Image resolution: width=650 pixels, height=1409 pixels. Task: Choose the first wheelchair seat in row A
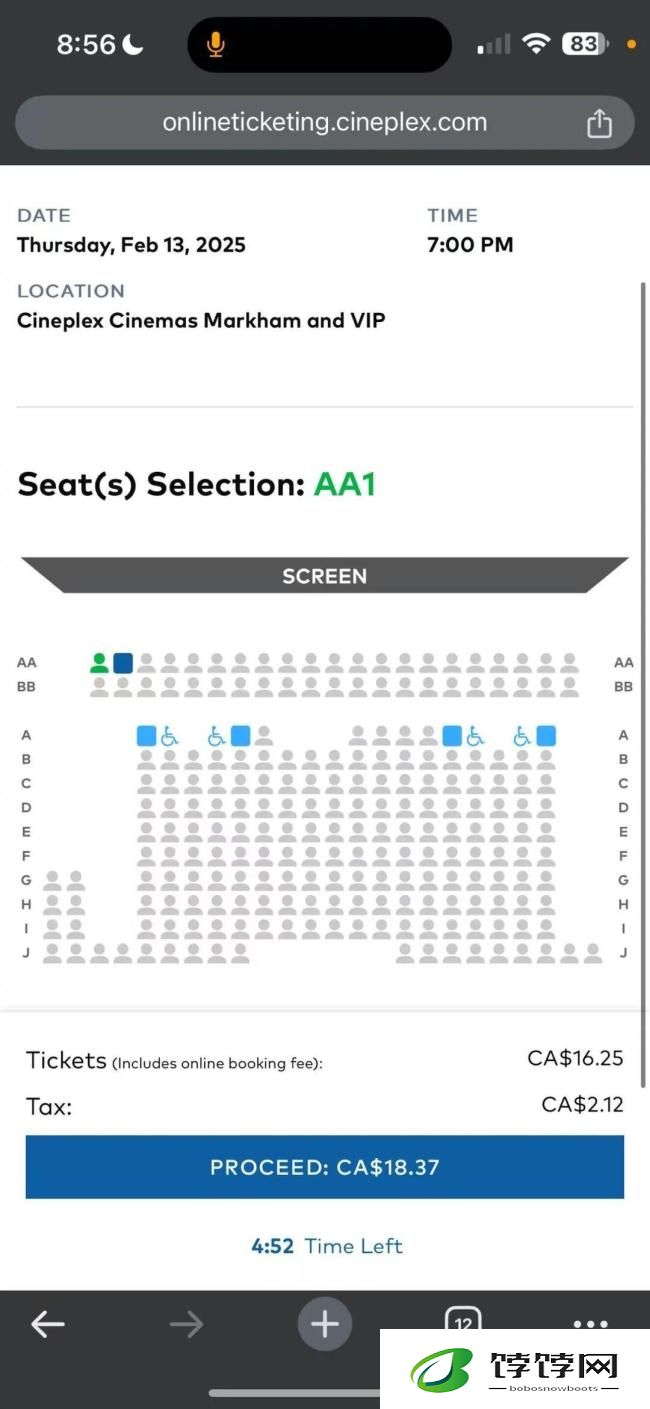click(170, 736)
